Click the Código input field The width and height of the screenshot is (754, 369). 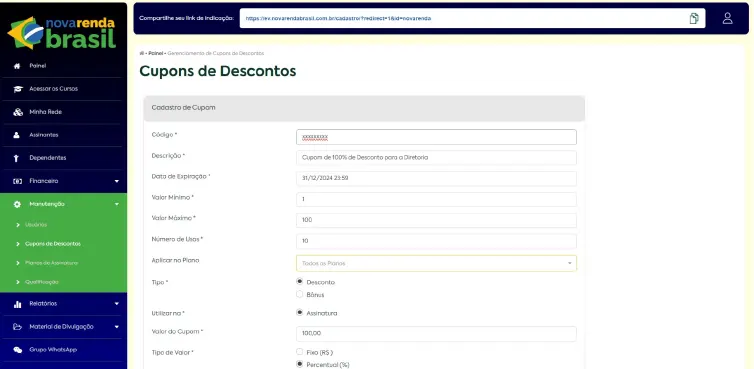[x=436, y=137]
